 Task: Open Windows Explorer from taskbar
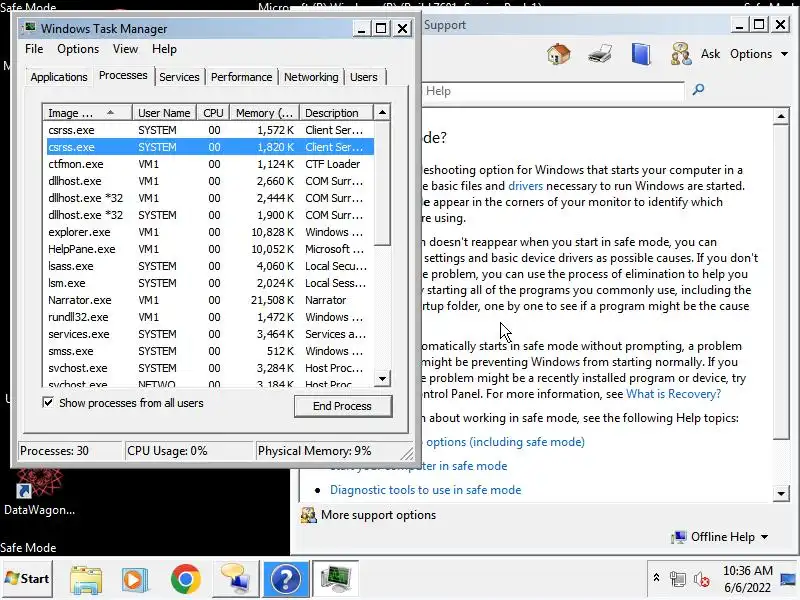coord(86,579)
